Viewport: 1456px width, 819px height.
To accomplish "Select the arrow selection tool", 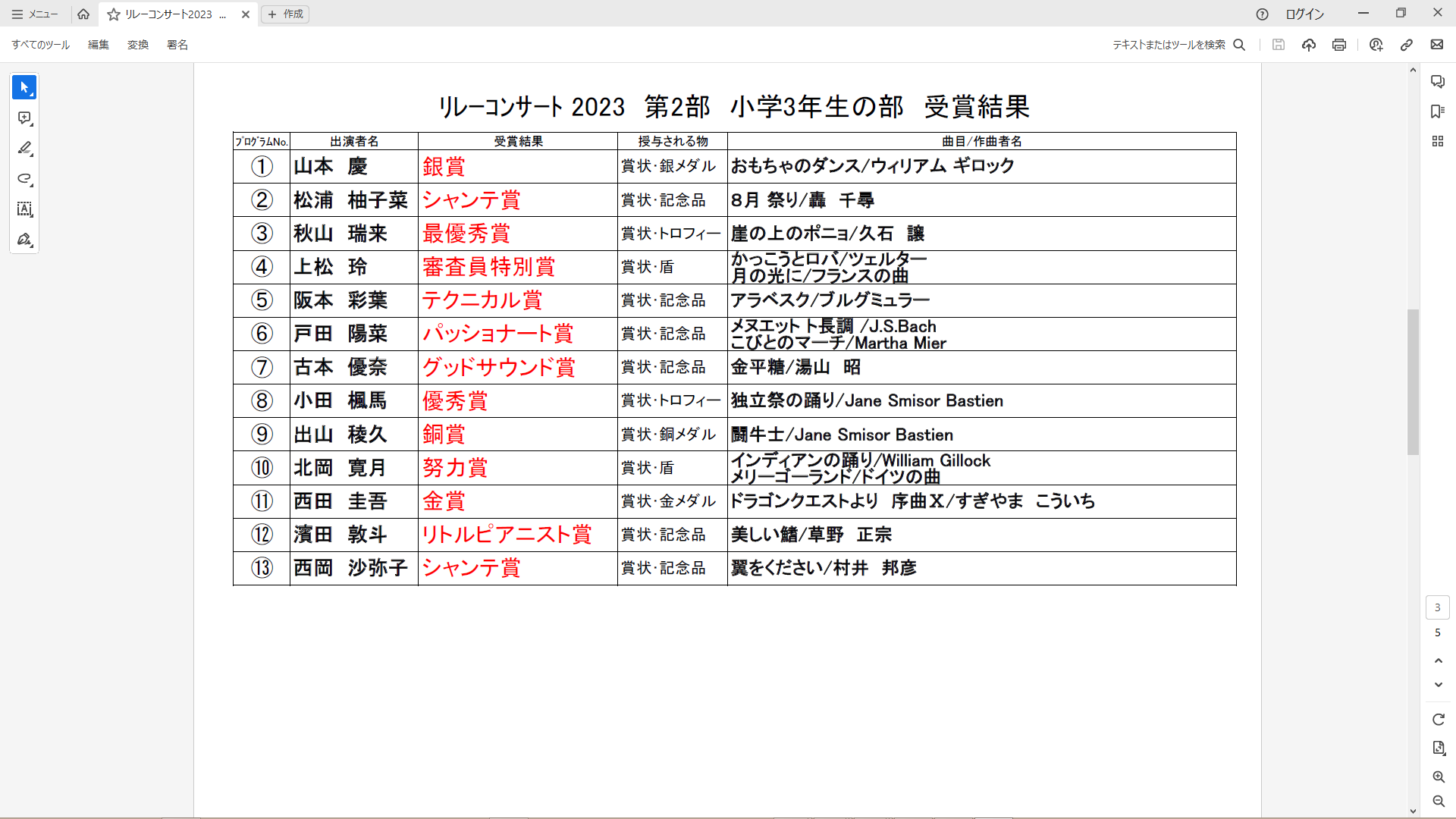I will (24, 88).
